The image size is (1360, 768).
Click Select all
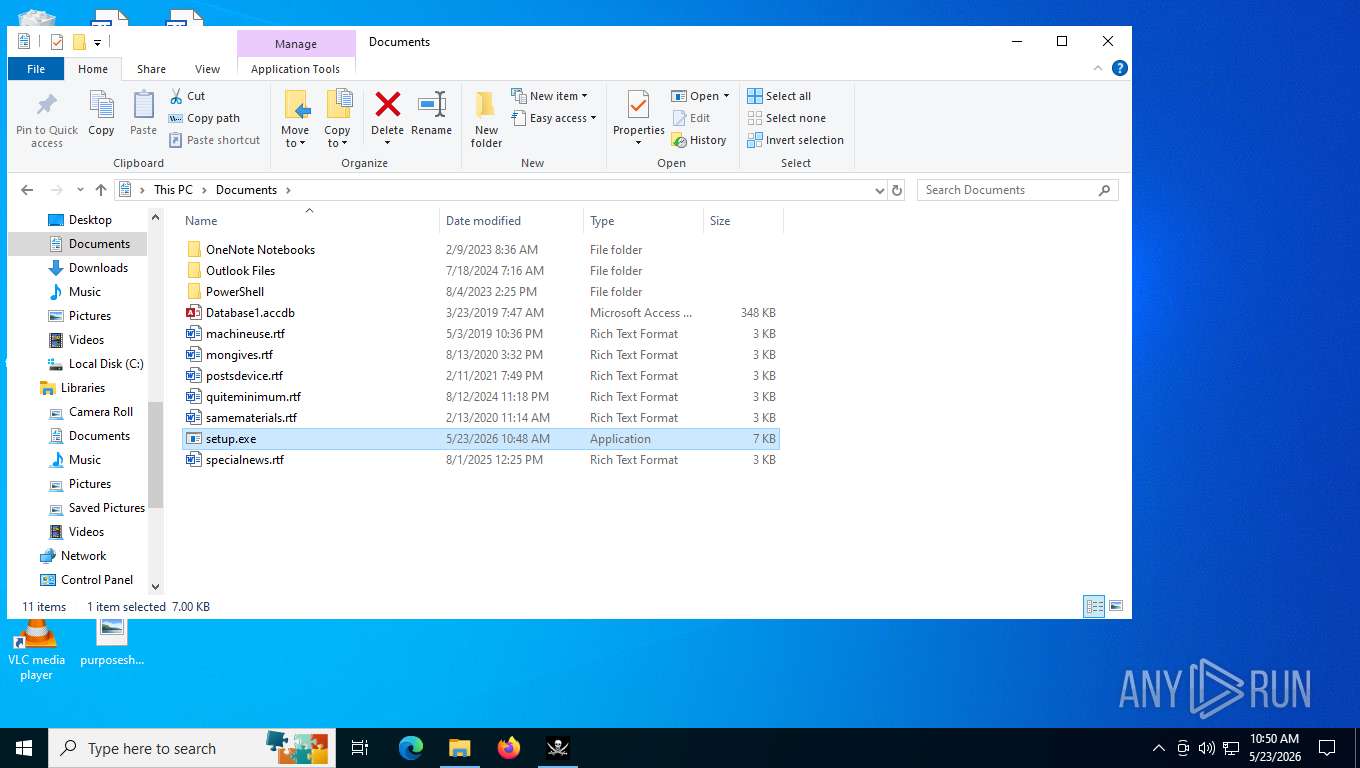coord(779,96)
